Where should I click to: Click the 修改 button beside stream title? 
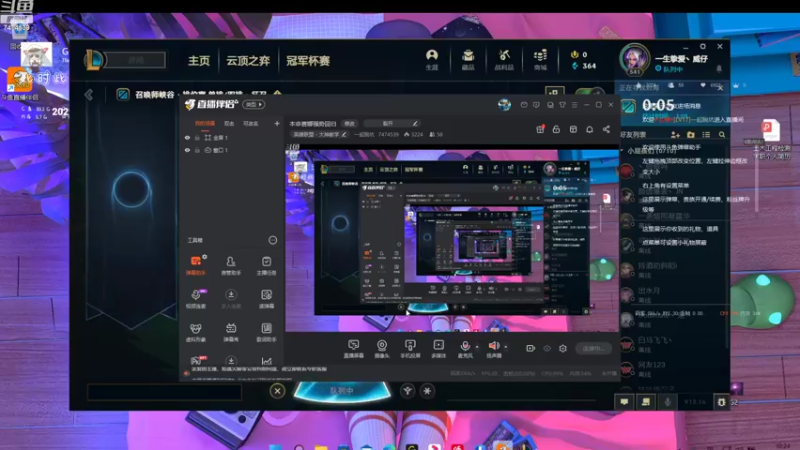click(349, 123)
